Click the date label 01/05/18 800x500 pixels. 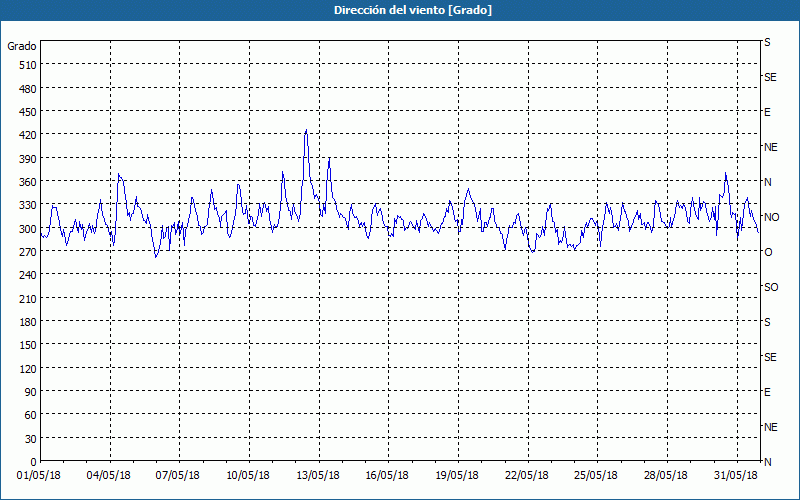click(x=39, y=476)
